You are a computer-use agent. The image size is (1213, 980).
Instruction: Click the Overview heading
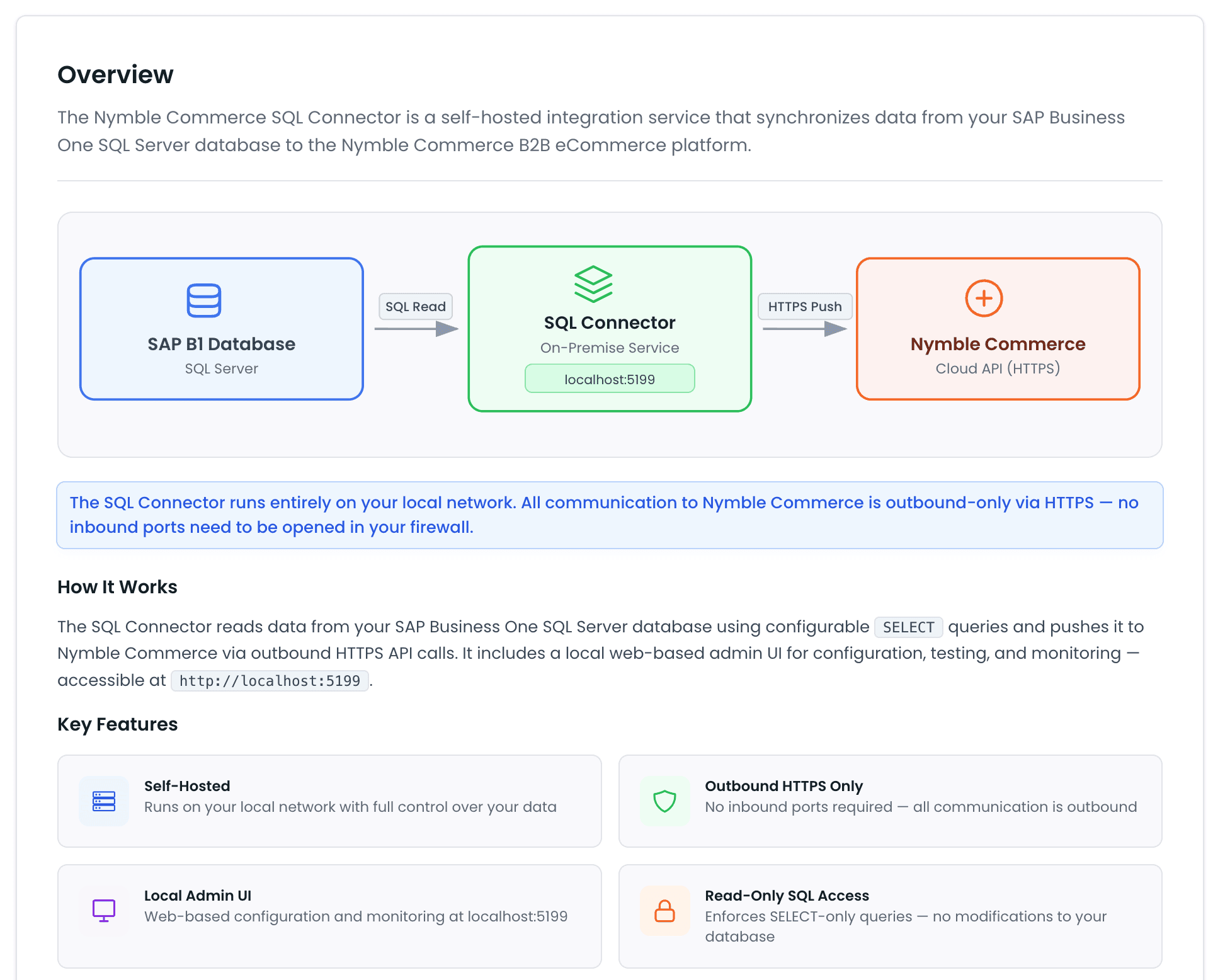[x=115, y=75]
